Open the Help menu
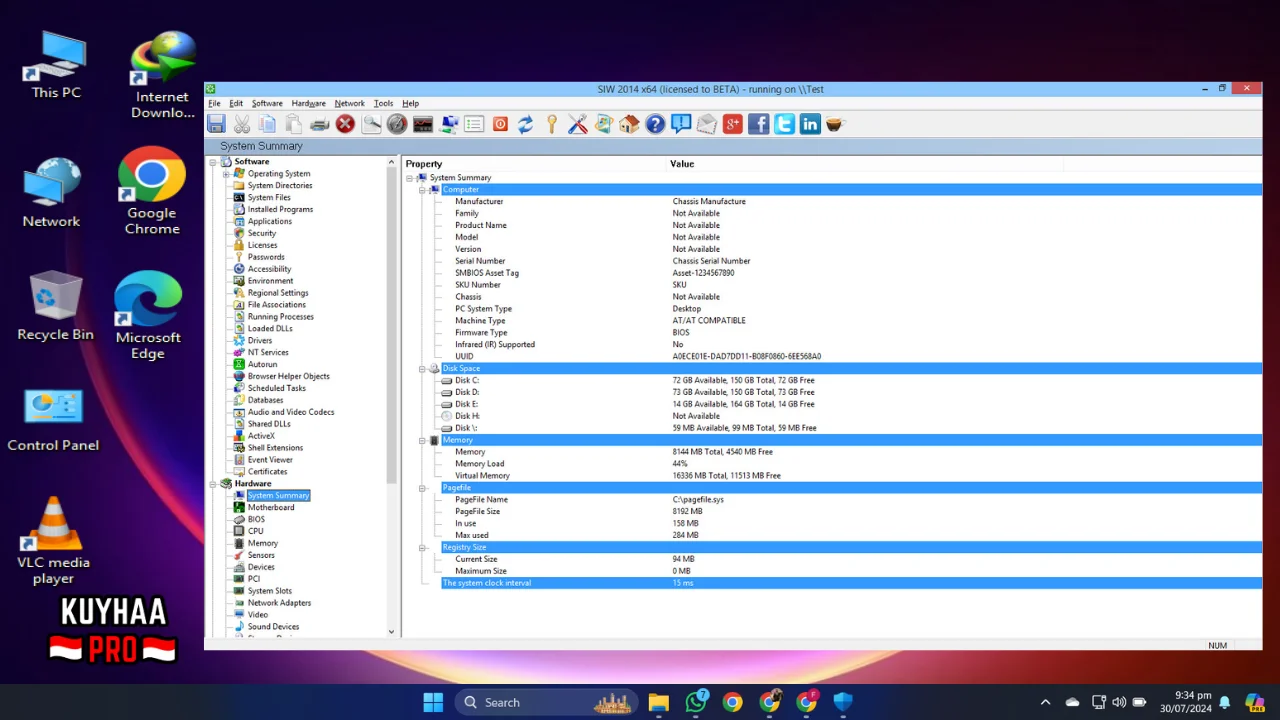Image resolution: width=1280 pixels, height=720 pixels. tap(410, 103)
